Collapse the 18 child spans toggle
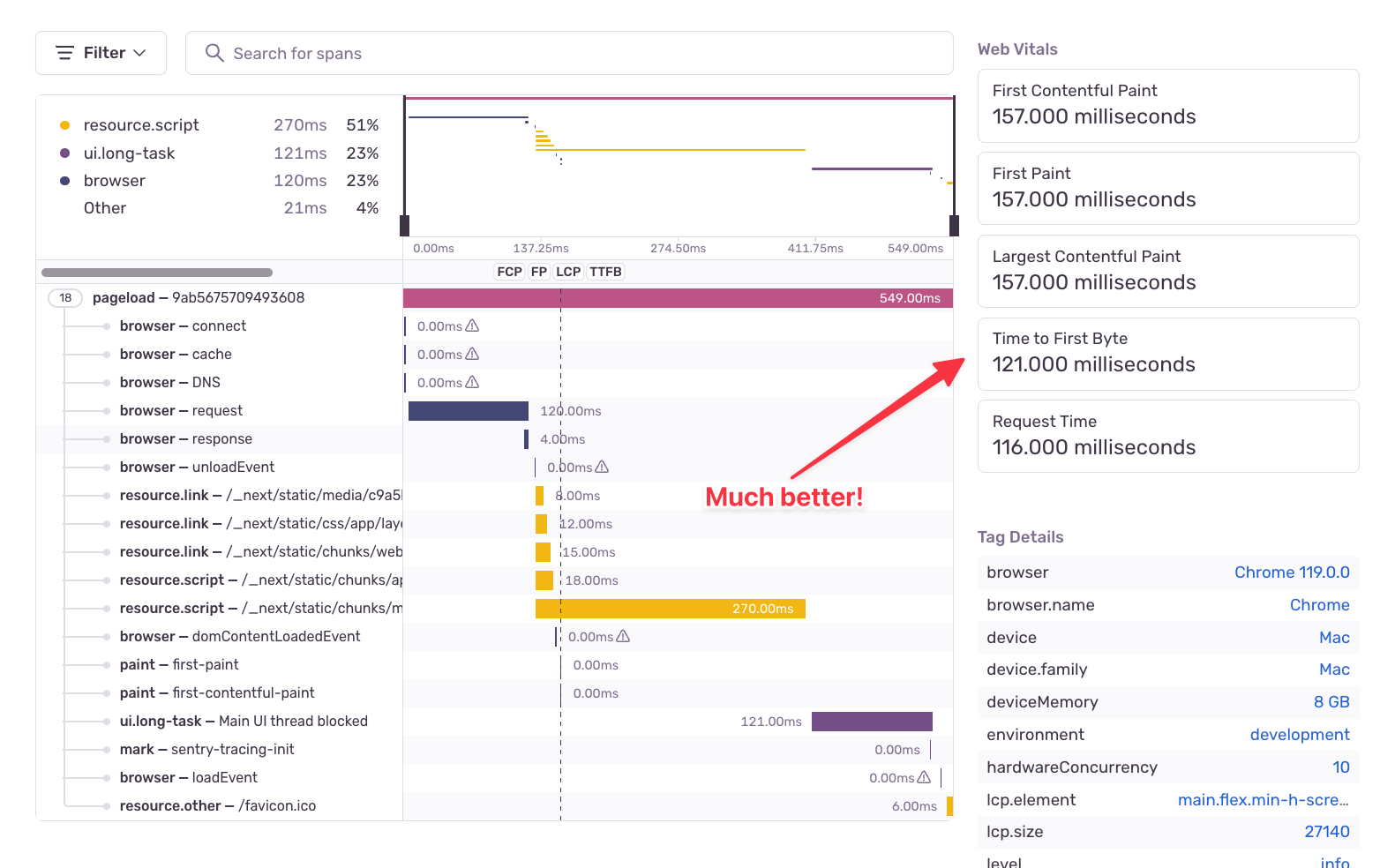Viewport: 1395px width, 868px height. 65,298
